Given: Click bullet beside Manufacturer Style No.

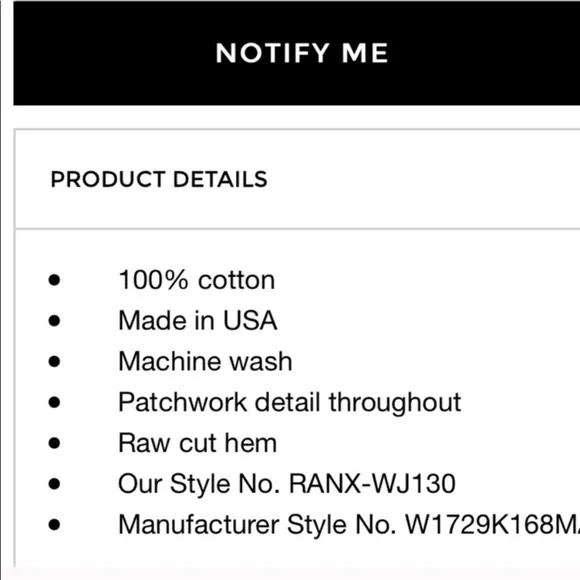Looking at the screenshot, I should pos(54,525).
